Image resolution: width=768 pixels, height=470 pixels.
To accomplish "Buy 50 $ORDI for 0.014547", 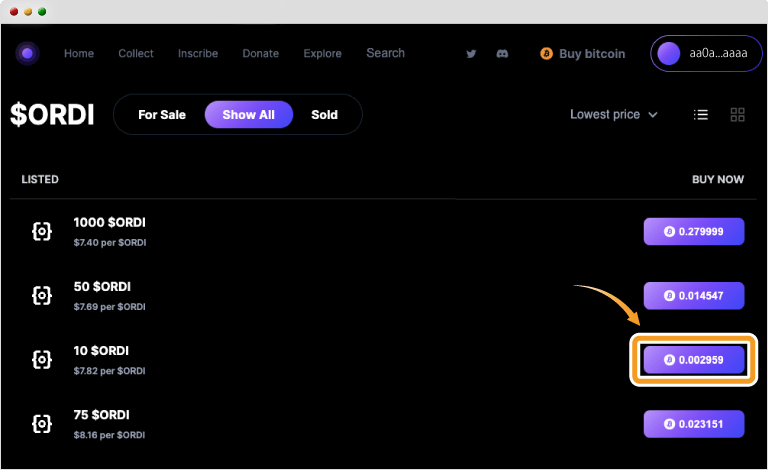I will coord(694,296).
